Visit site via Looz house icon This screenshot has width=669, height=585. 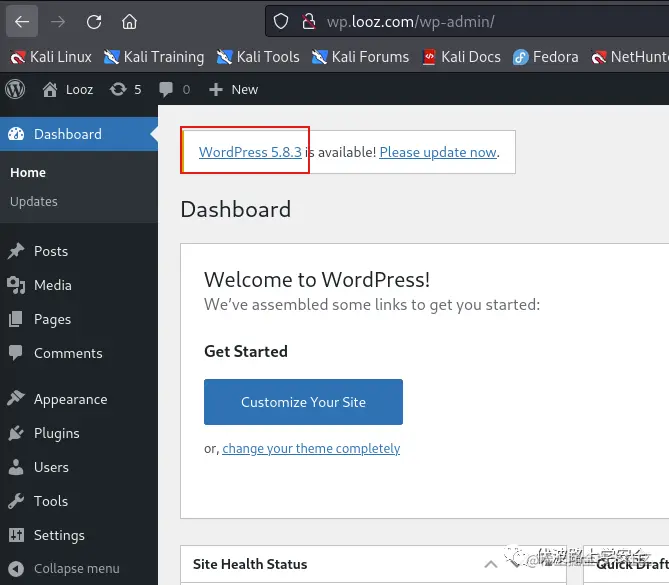click(x=67, y=90)
